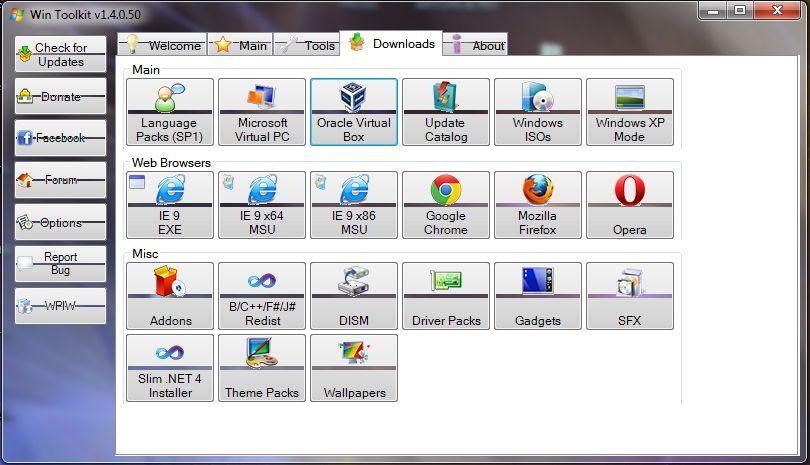The image size is (810, 465).
Task: Open the DISM download item
Action: point(354,296)
